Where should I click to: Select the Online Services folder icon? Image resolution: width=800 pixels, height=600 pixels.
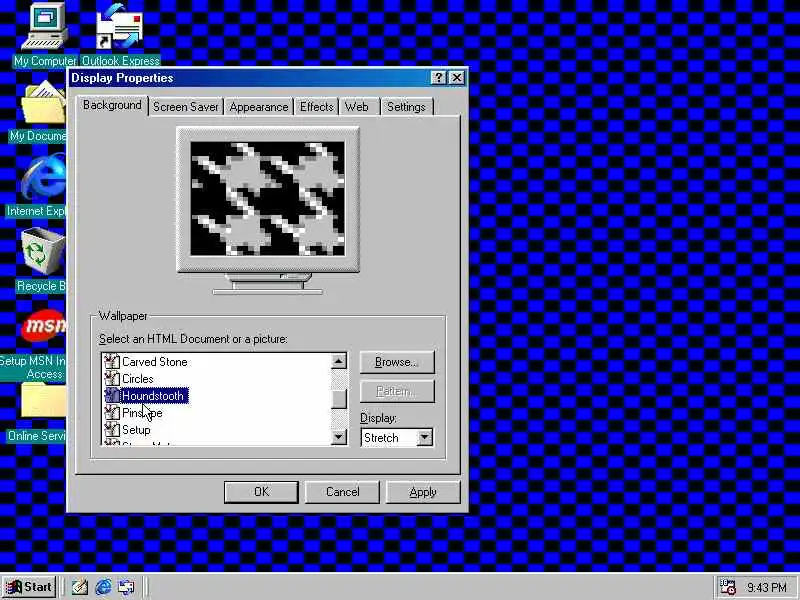(x=44, y=401)
